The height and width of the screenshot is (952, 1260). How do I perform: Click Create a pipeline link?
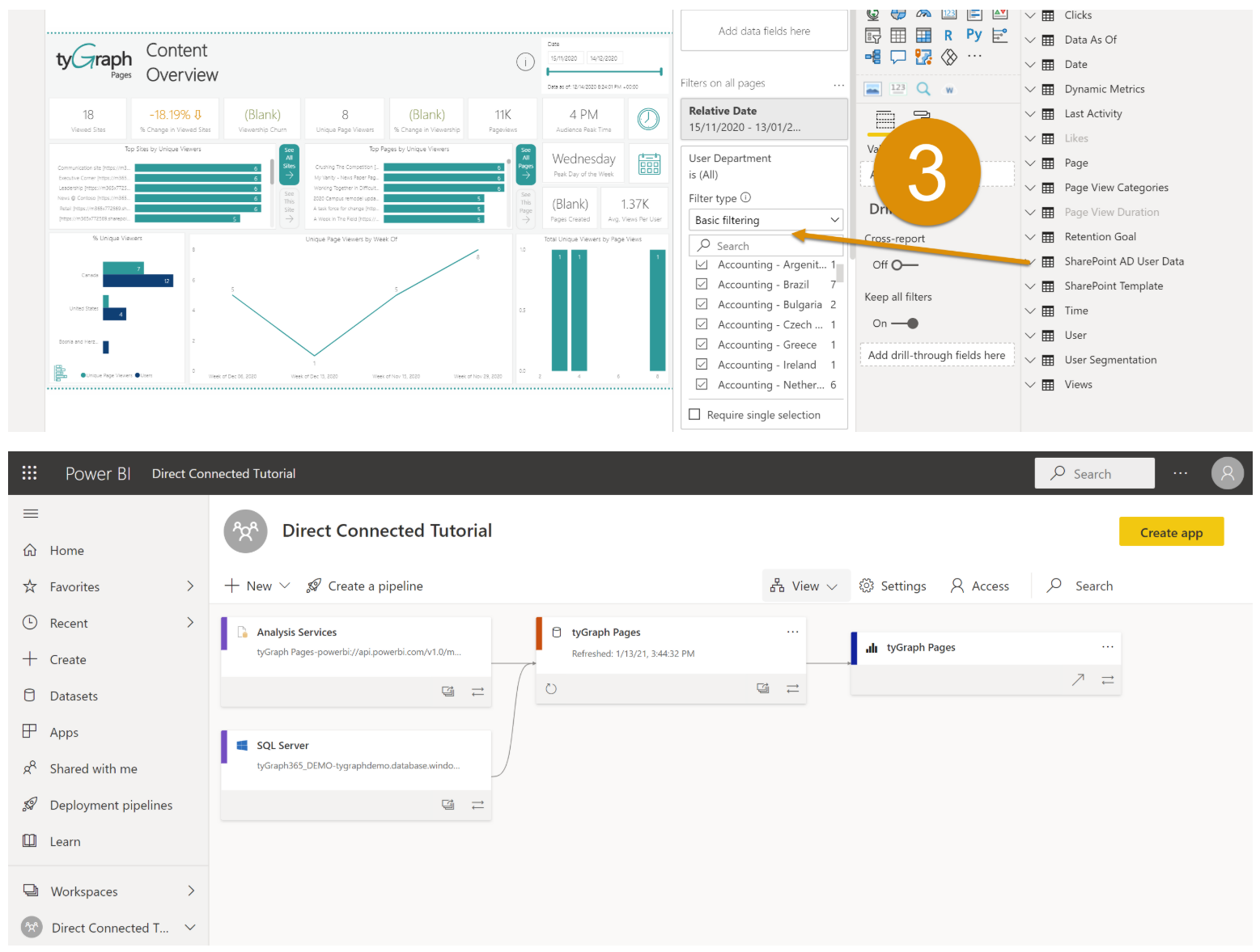pyautogui.click(x=365, y=586)
